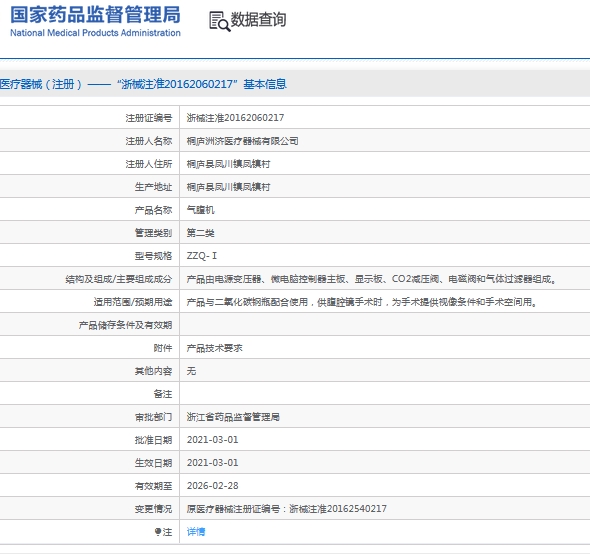Select attachment value 产品技术要求
The height and width of the screenshot is (554, 590).
[x=214, y=348]
